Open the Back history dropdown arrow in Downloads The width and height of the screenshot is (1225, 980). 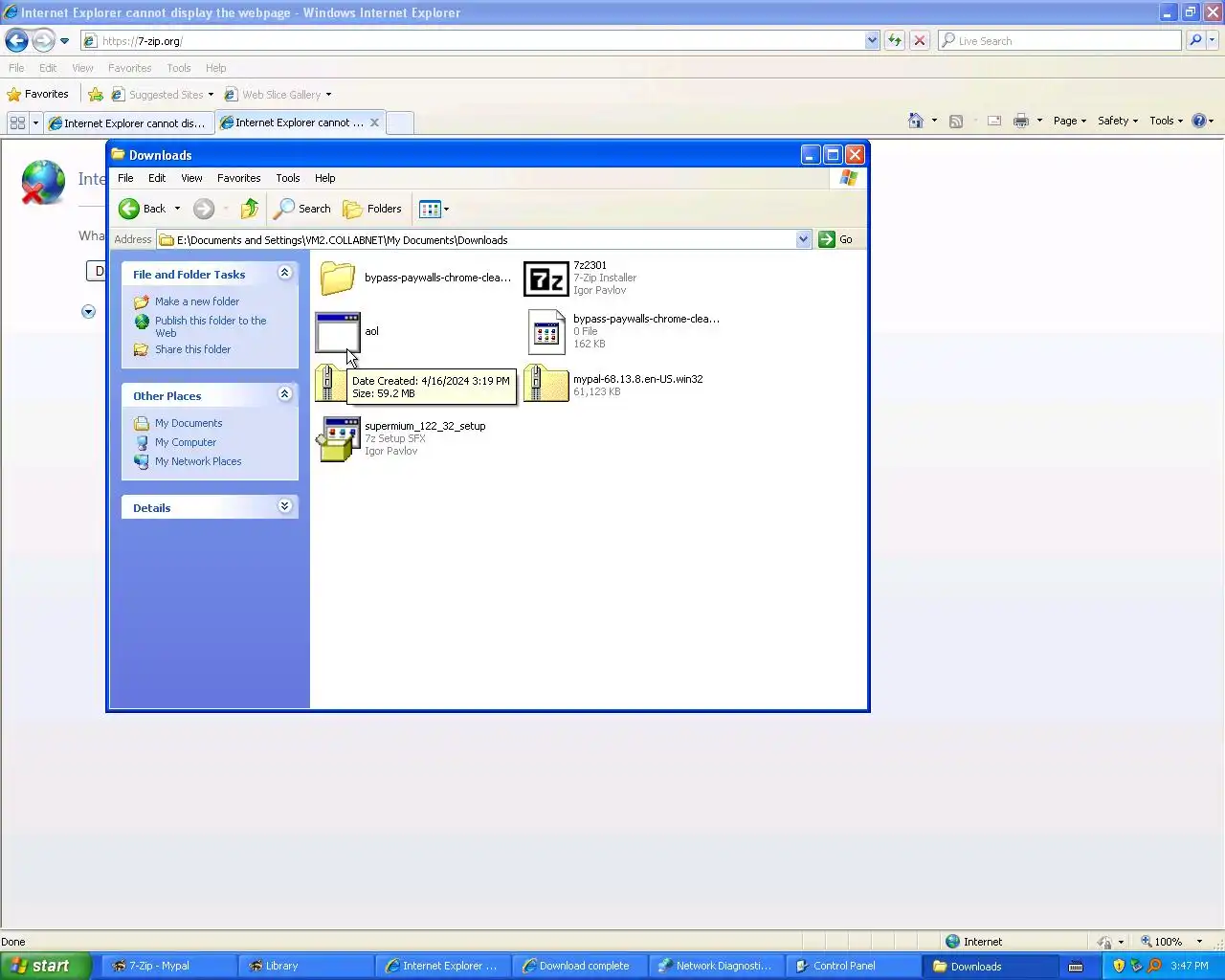pyautogui.click(x=177, y=209)
